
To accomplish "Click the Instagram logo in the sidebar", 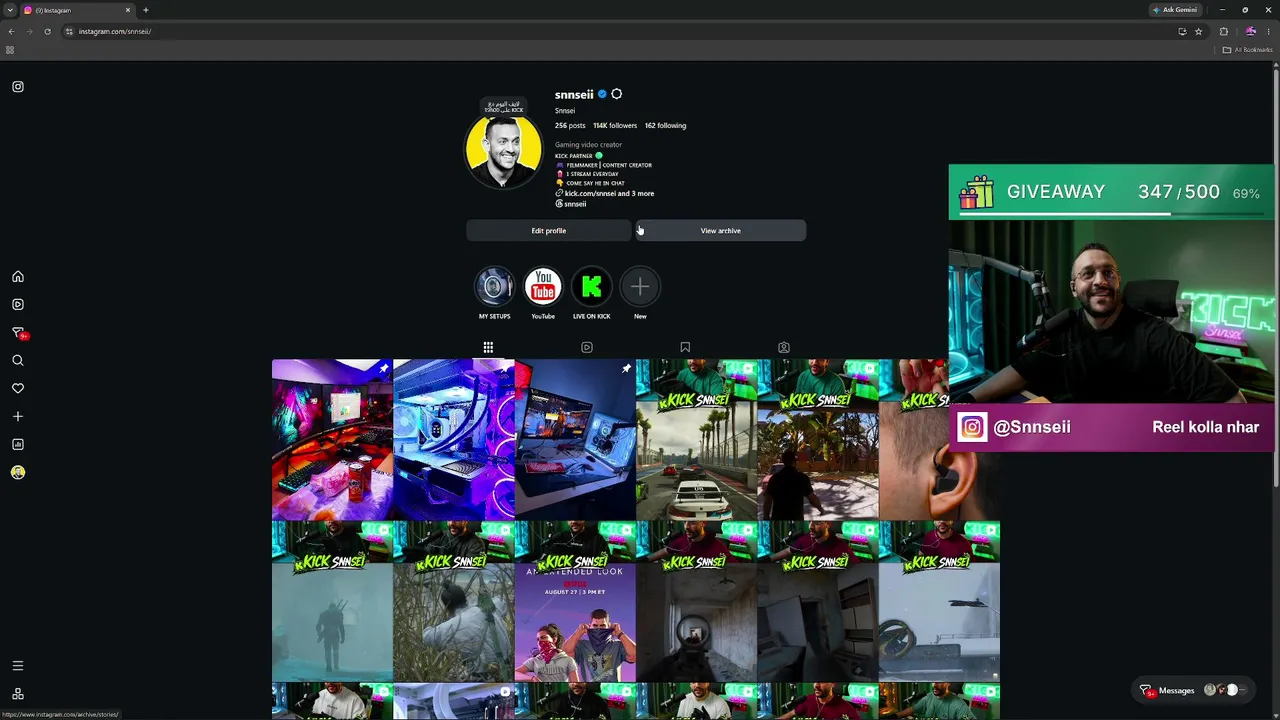I will click(x=18, y=87).
